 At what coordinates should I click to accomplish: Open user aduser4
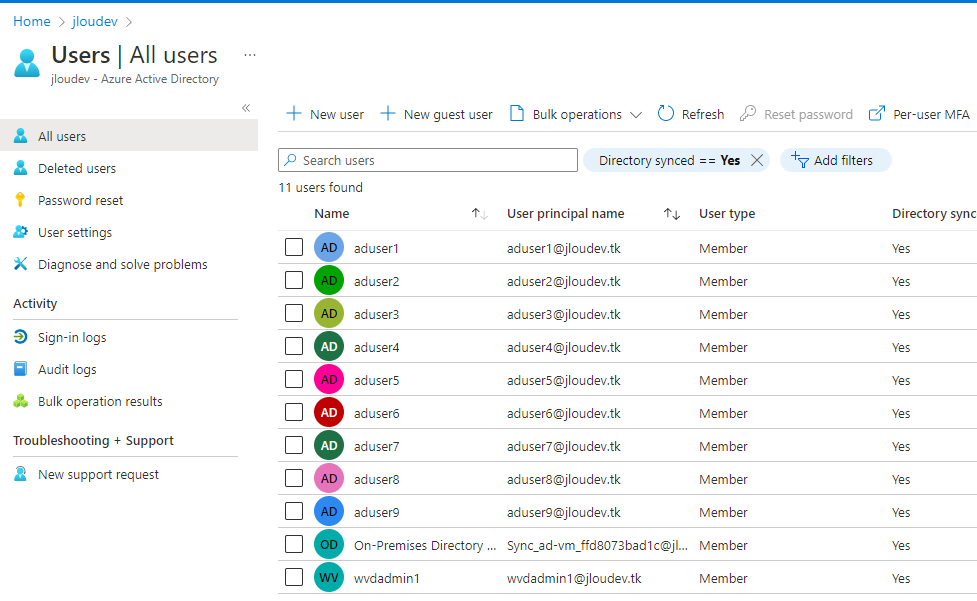tap(376, 348)
